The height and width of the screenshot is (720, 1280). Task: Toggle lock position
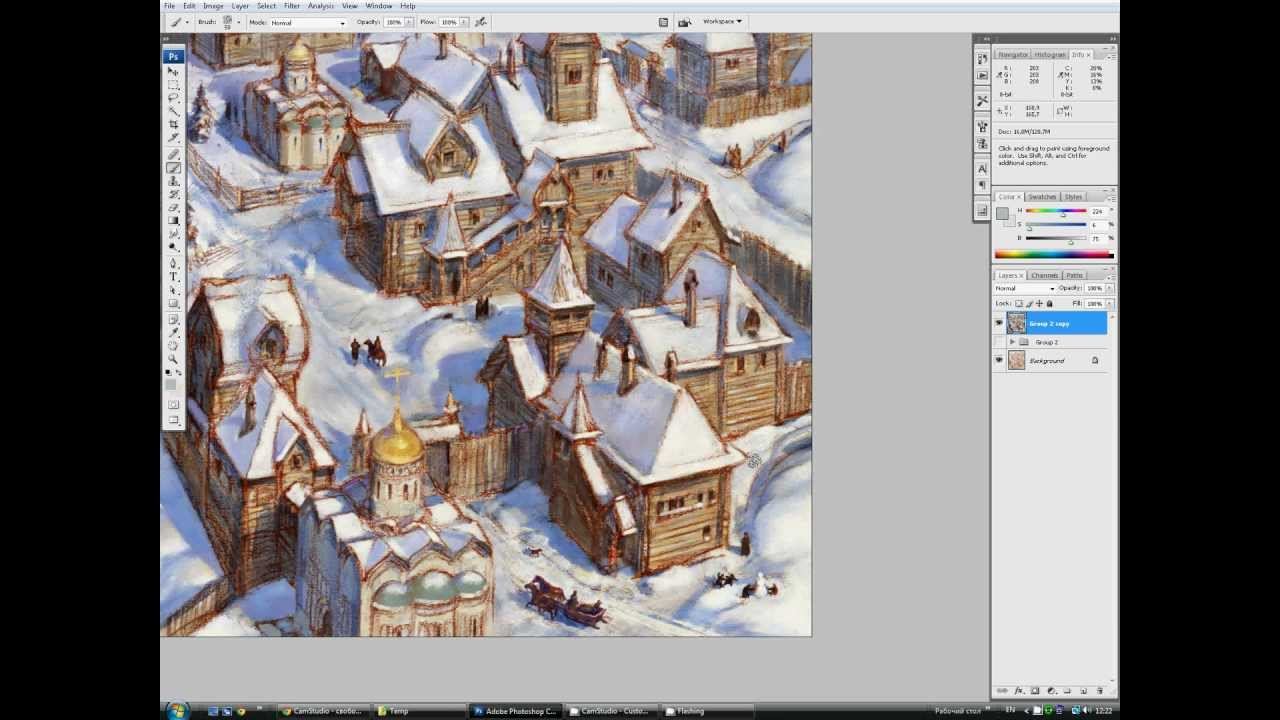pyautogui.click(x=1039, y=304)
